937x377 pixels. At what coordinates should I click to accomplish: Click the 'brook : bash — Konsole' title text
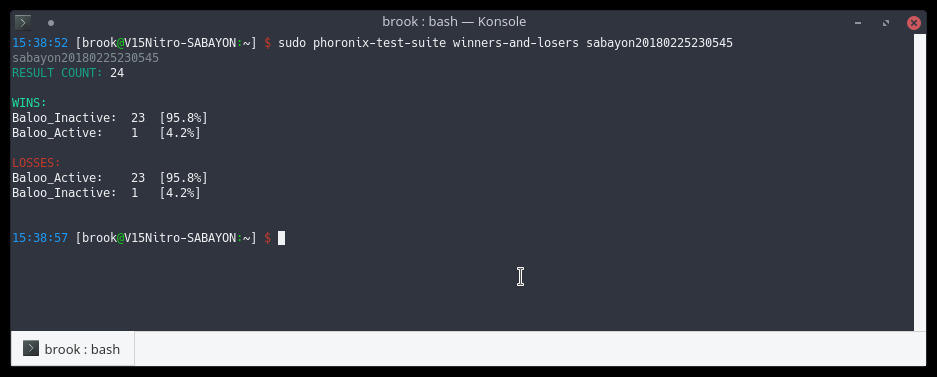(x=454, y=22)
